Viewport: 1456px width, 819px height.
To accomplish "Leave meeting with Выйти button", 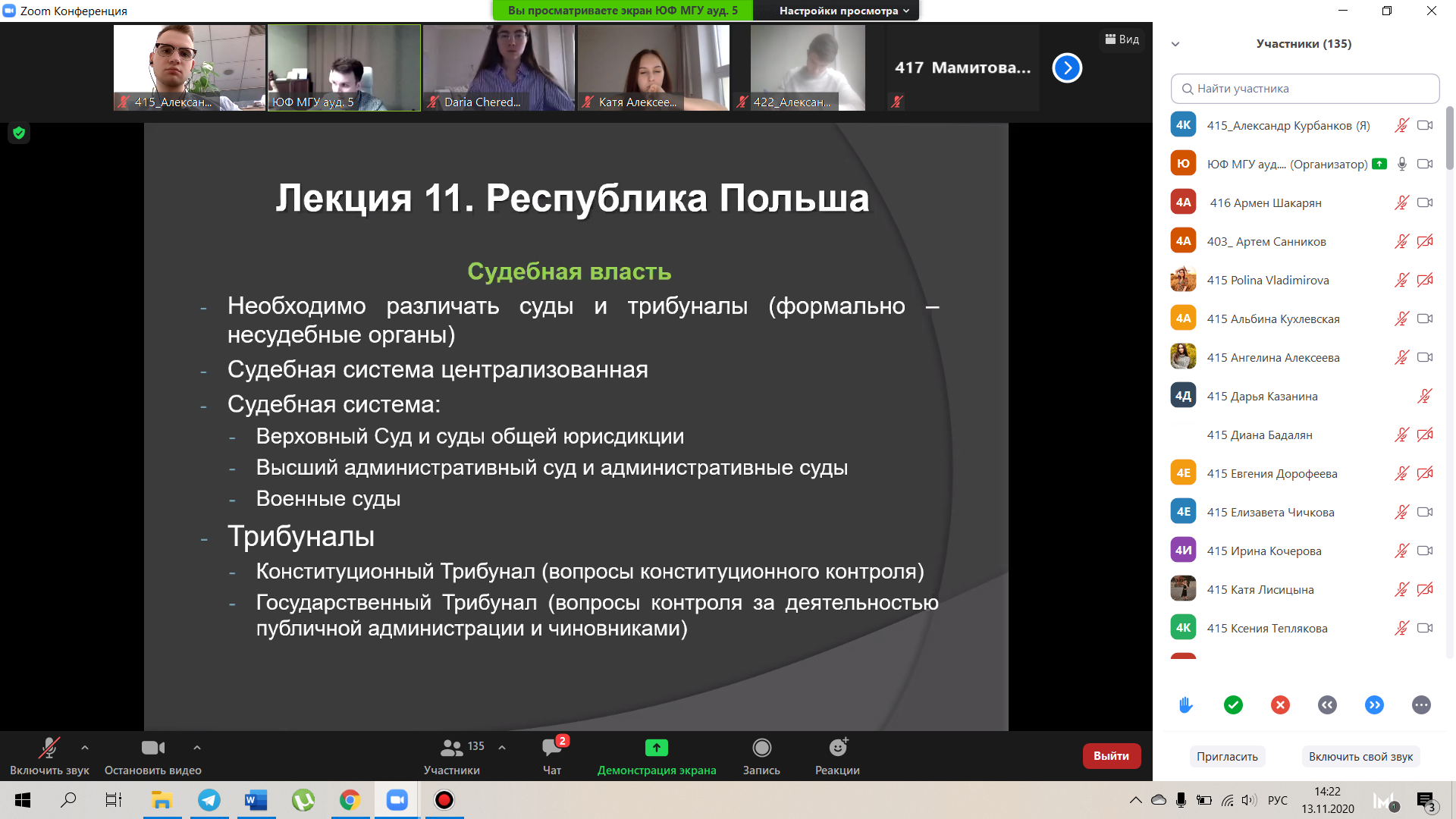I will coord(1111,756).
